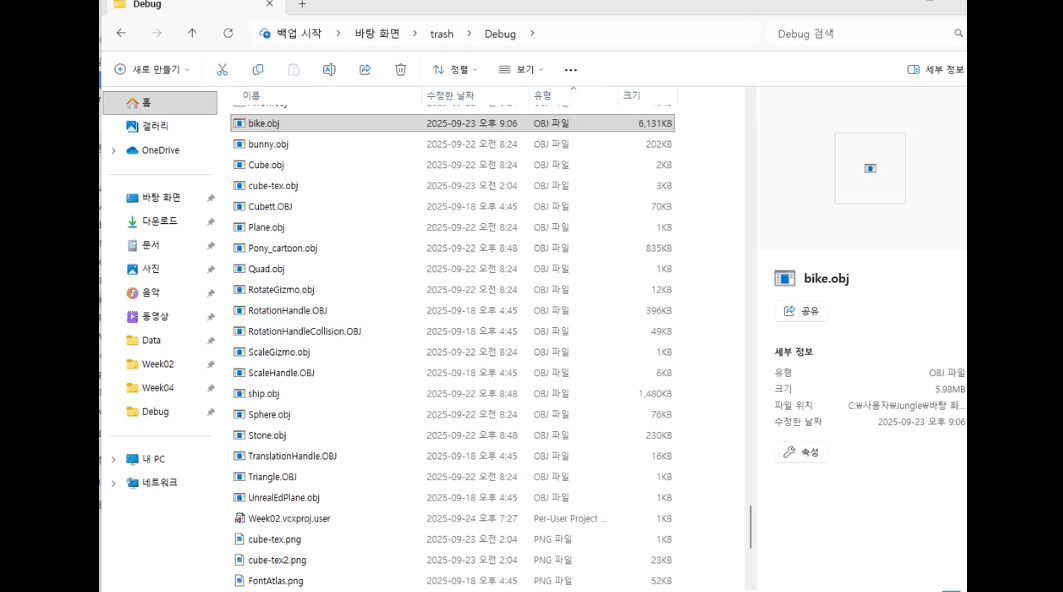Viewport: 1063px width, 592px height.
Task: Click the trash breadcrumb
Action: point(441,34)
